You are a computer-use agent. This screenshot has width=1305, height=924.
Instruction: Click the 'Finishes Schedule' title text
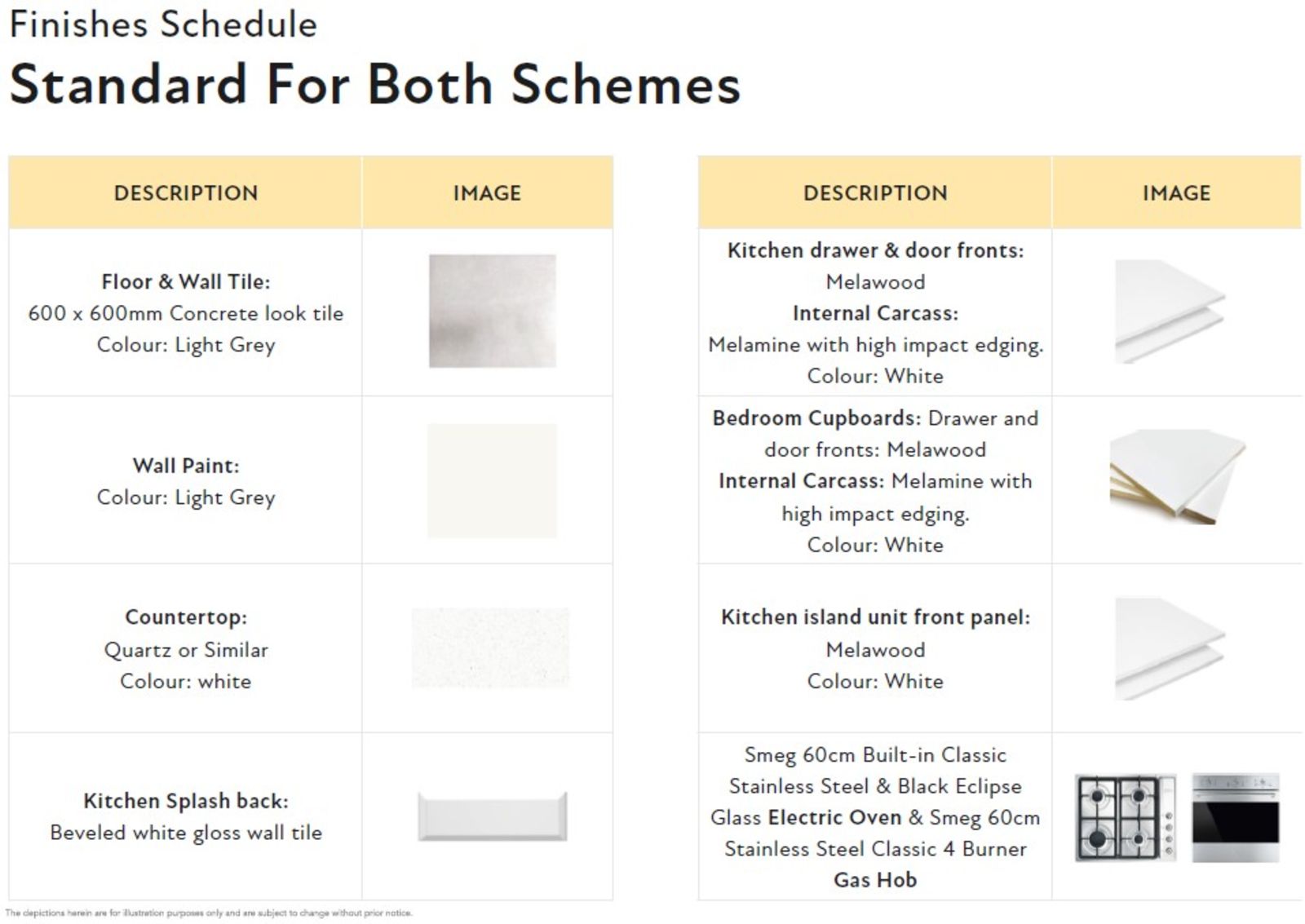coord(163,24)
